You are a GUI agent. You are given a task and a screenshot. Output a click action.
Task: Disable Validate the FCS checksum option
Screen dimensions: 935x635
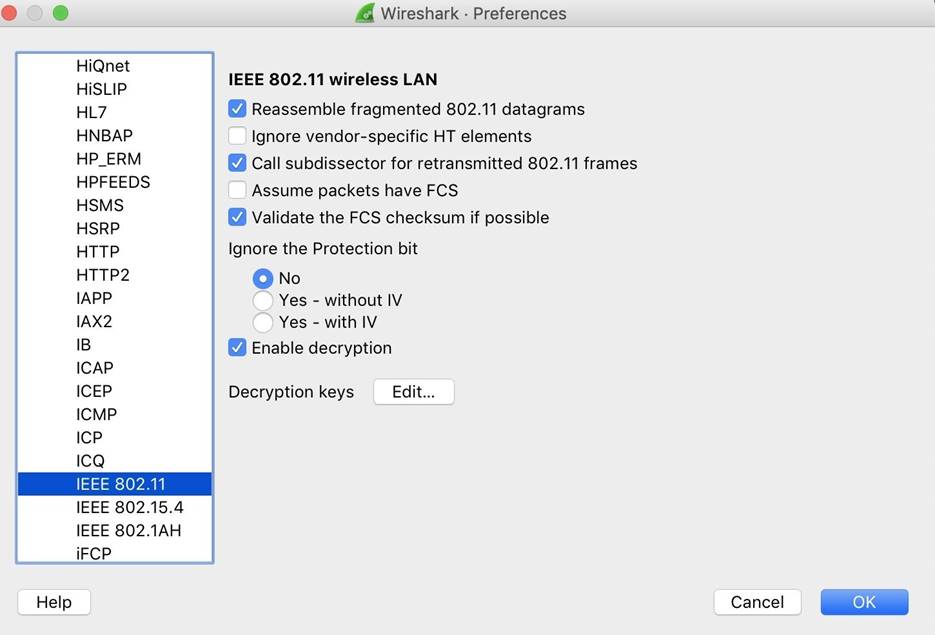coord(237,217)
